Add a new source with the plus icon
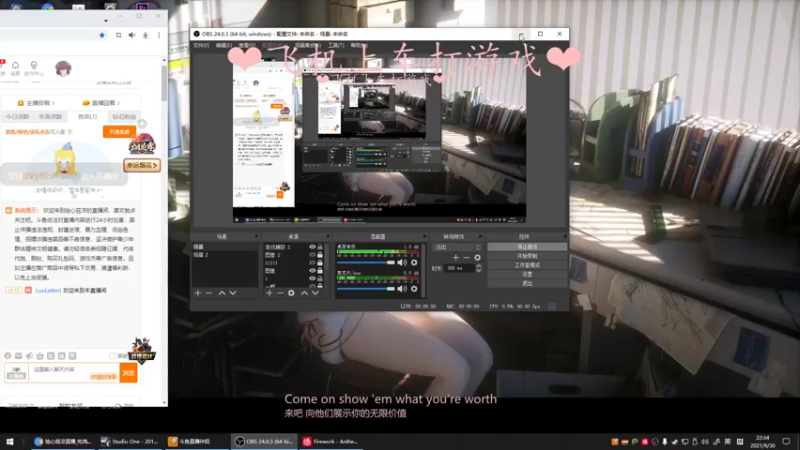 pos(269,293)
